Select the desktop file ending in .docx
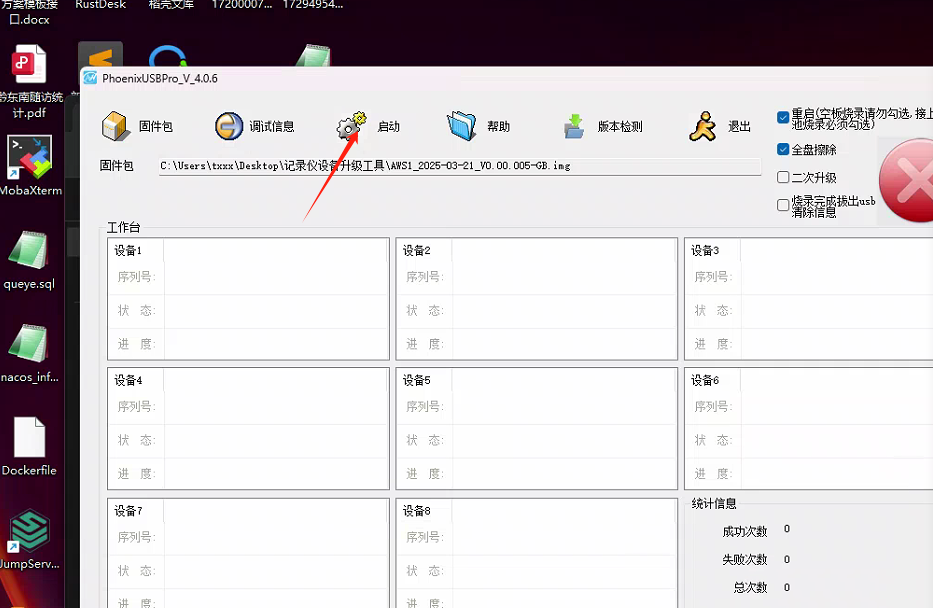Image resolution: width=933 pixels, height=608 pixels. 29,12
